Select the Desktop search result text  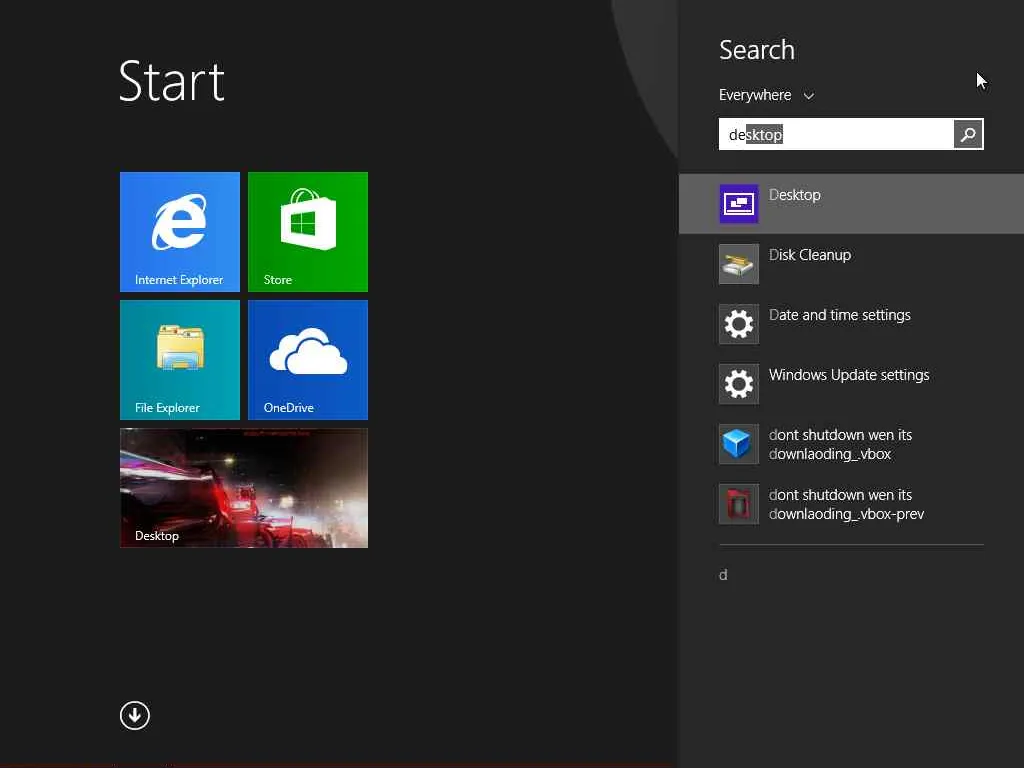click(x=794, y=195)
